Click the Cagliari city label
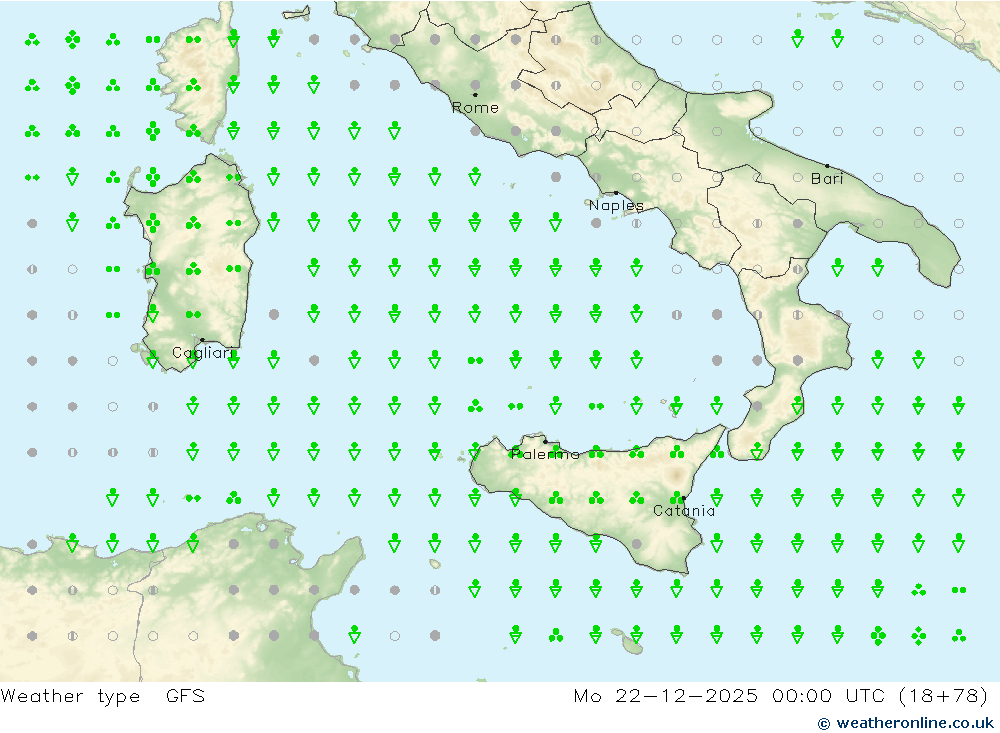Screen dimensions: 1000x733 [203, 353]
